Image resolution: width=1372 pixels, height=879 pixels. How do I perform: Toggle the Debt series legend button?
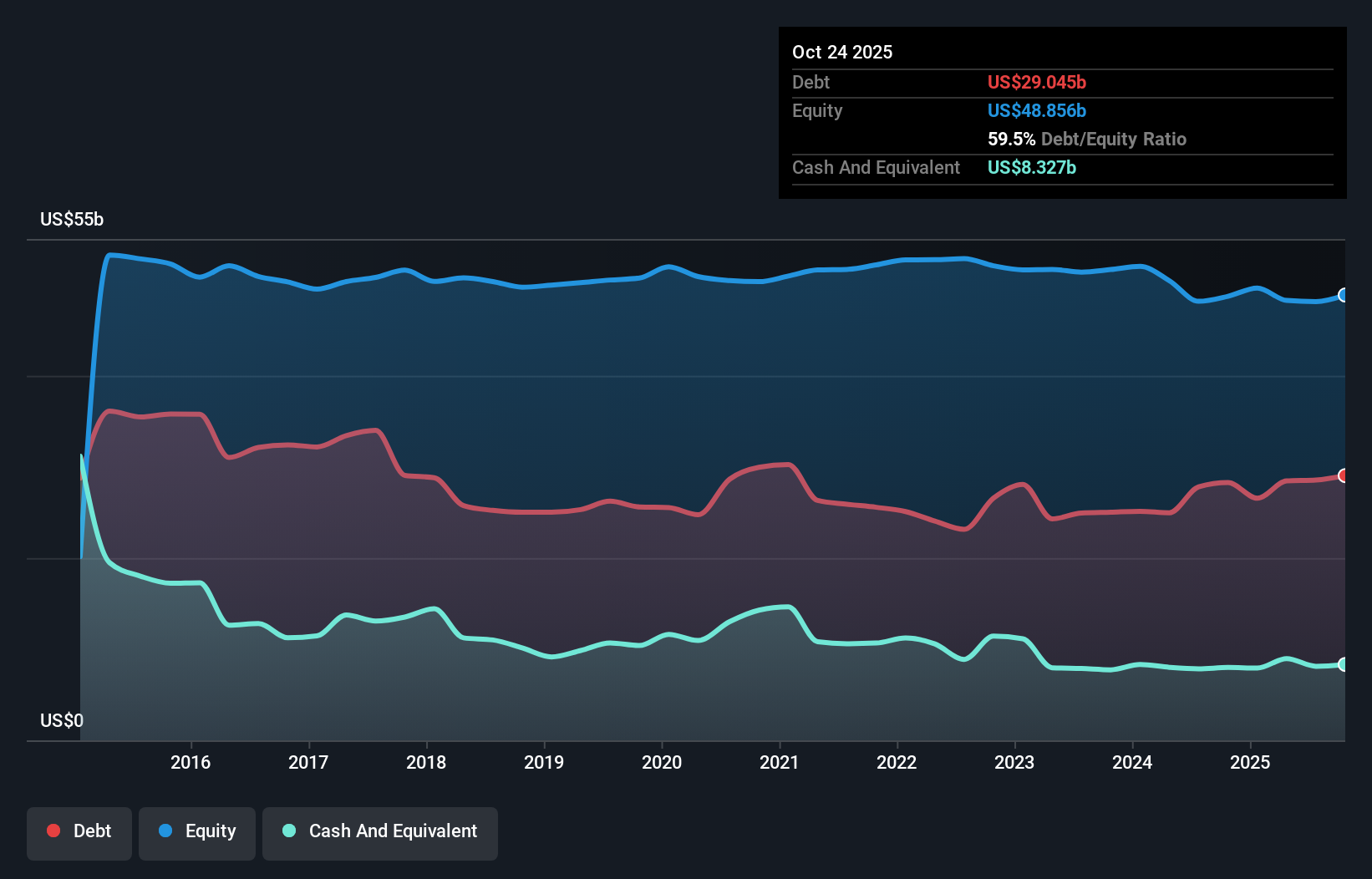tap(79, 833)
